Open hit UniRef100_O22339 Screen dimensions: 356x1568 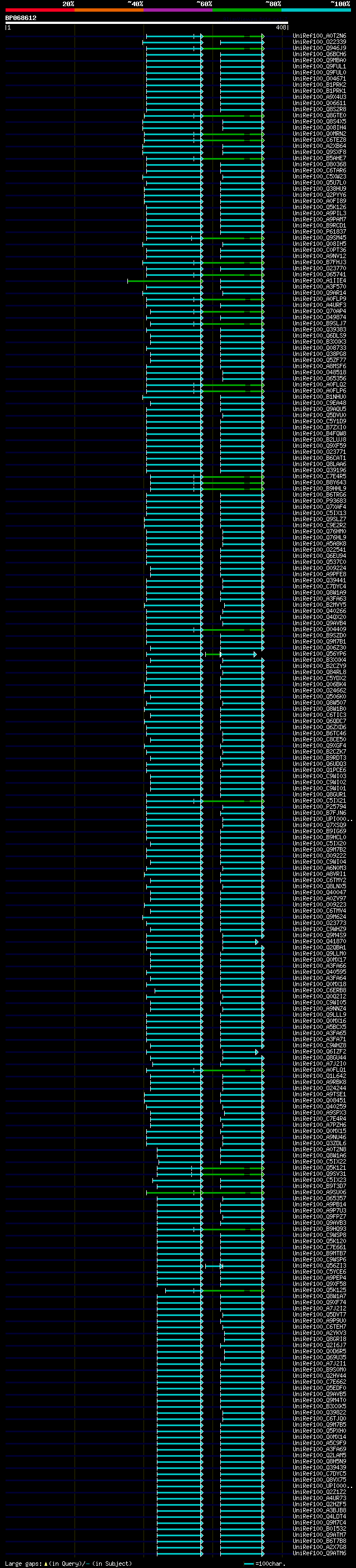(319, 42)
